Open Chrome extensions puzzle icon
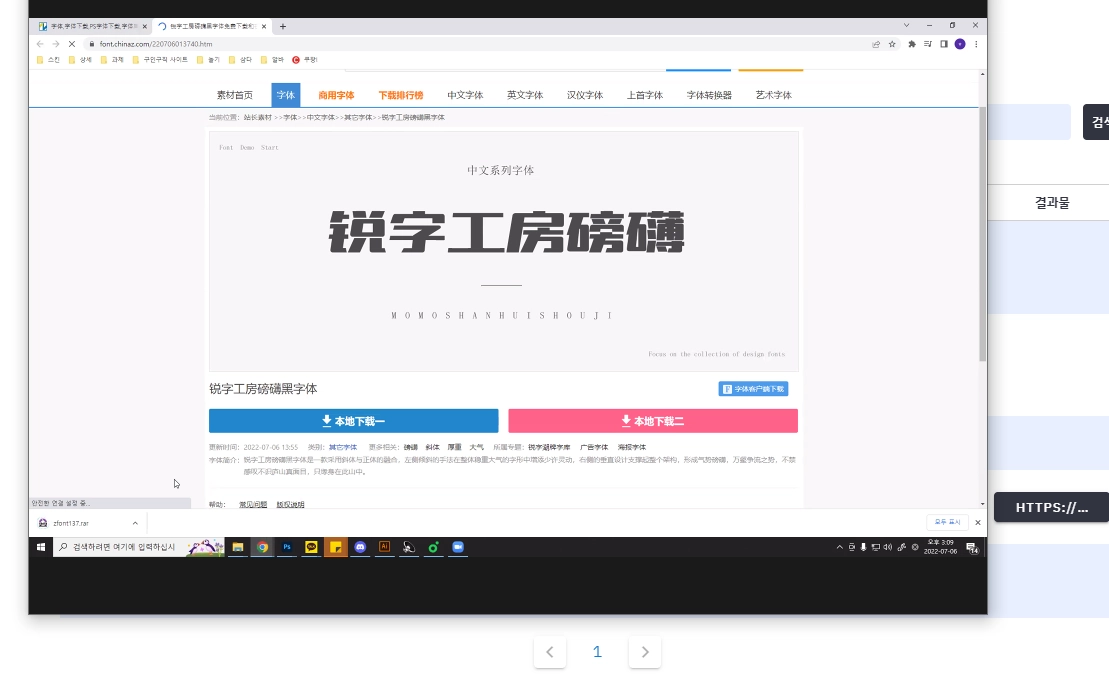Viewport: 1109px width, 681px height. [x=912, y=44]
